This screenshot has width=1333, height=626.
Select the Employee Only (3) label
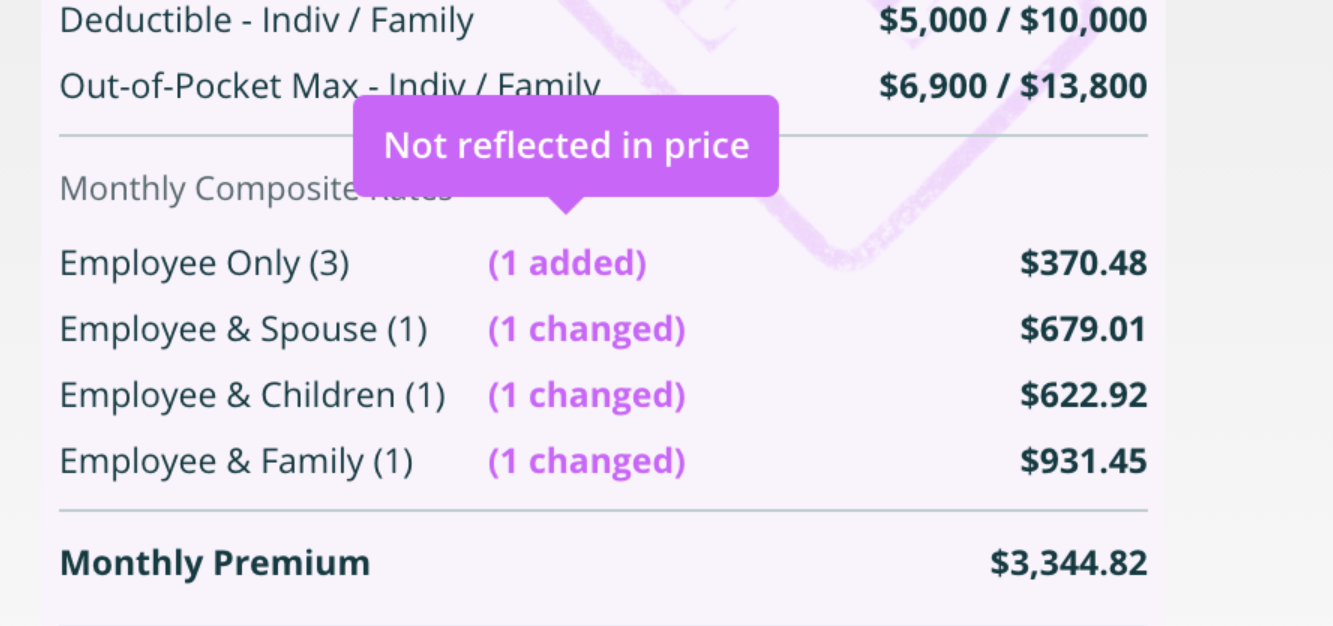pyautogui.click(x=205, y=264)
